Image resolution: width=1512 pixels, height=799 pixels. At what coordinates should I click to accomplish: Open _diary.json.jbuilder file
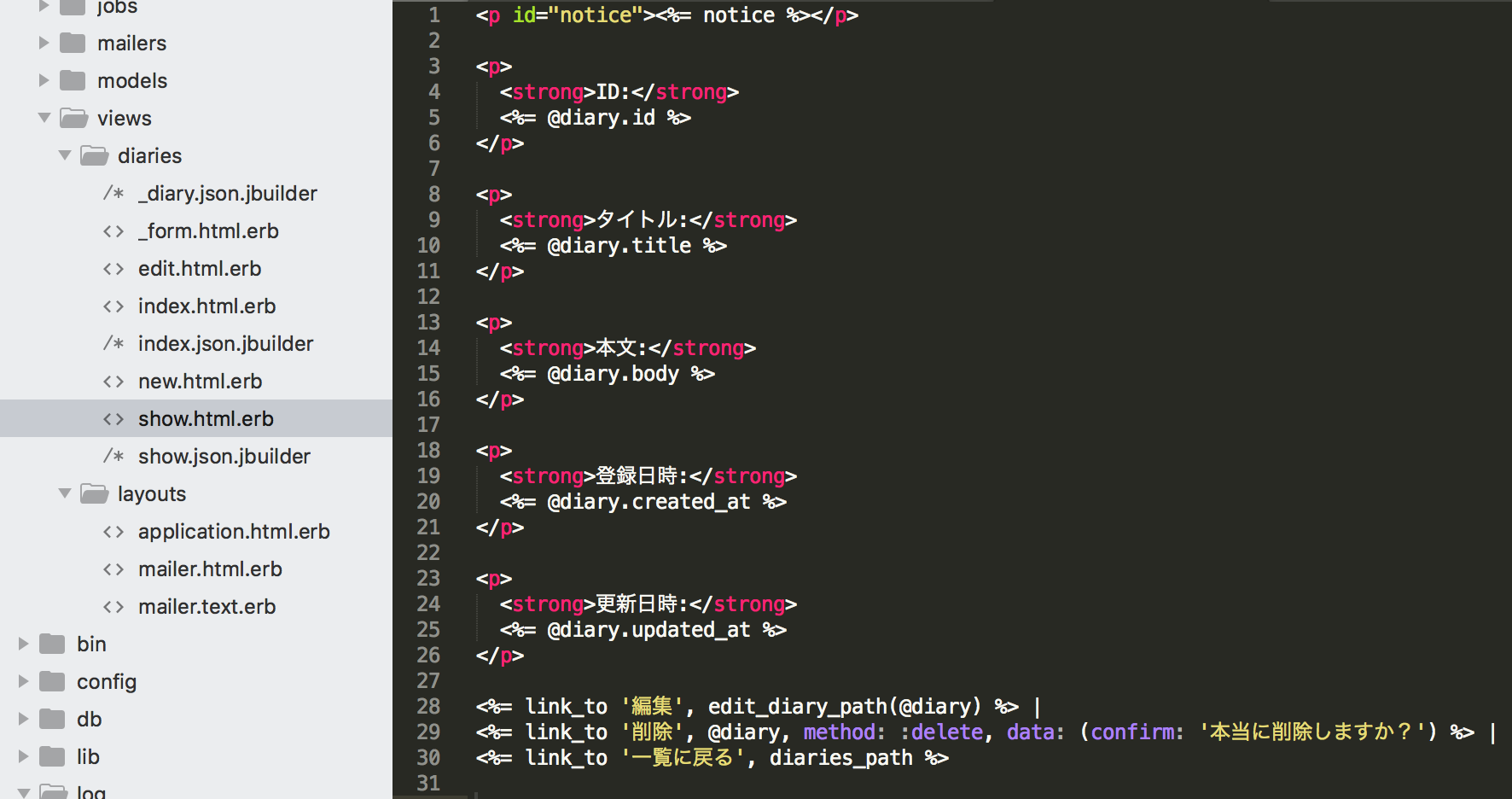[x=228, y=194]
